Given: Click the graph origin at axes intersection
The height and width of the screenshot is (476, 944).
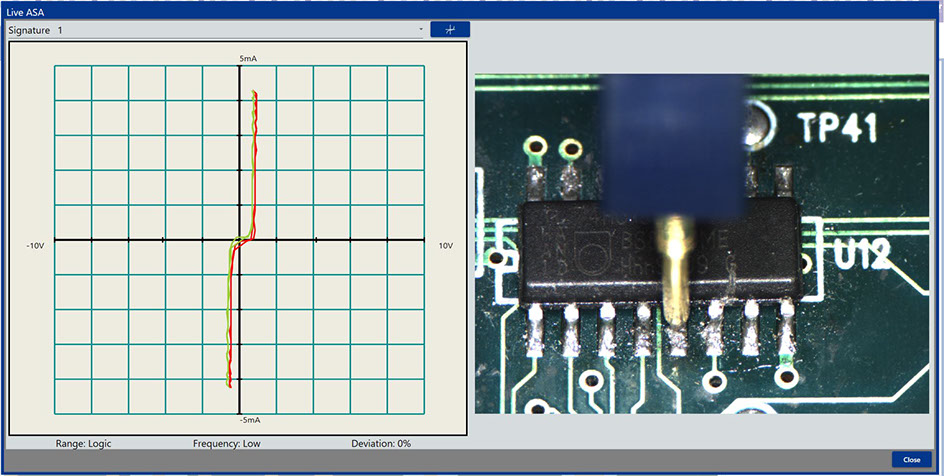Looking at the screenshot, I should (x=240, y=240).
